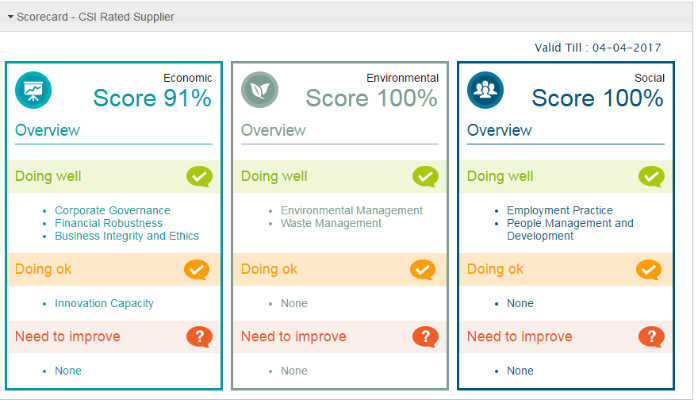Open Innovation Capacity under Doing ok
698x400 pixels.
click(x=104, y=303)
